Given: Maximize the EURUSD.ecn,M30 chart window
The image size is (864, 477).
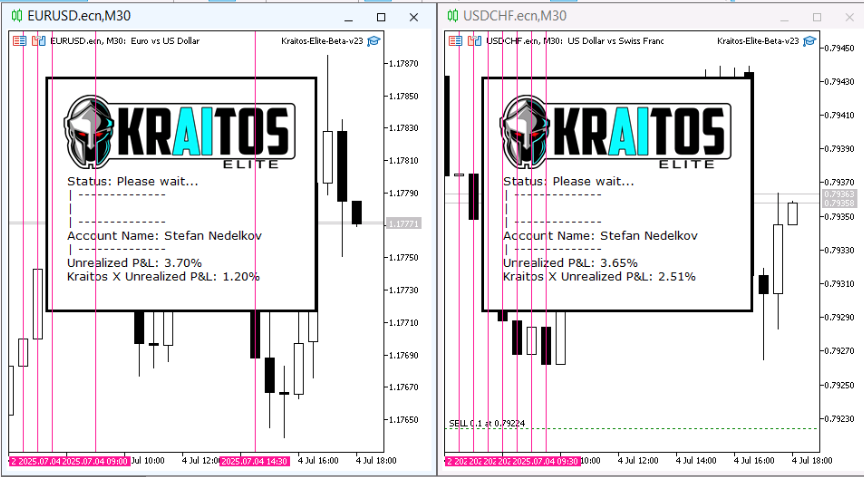Looking at the screenshot, I should tap(381, 18).
